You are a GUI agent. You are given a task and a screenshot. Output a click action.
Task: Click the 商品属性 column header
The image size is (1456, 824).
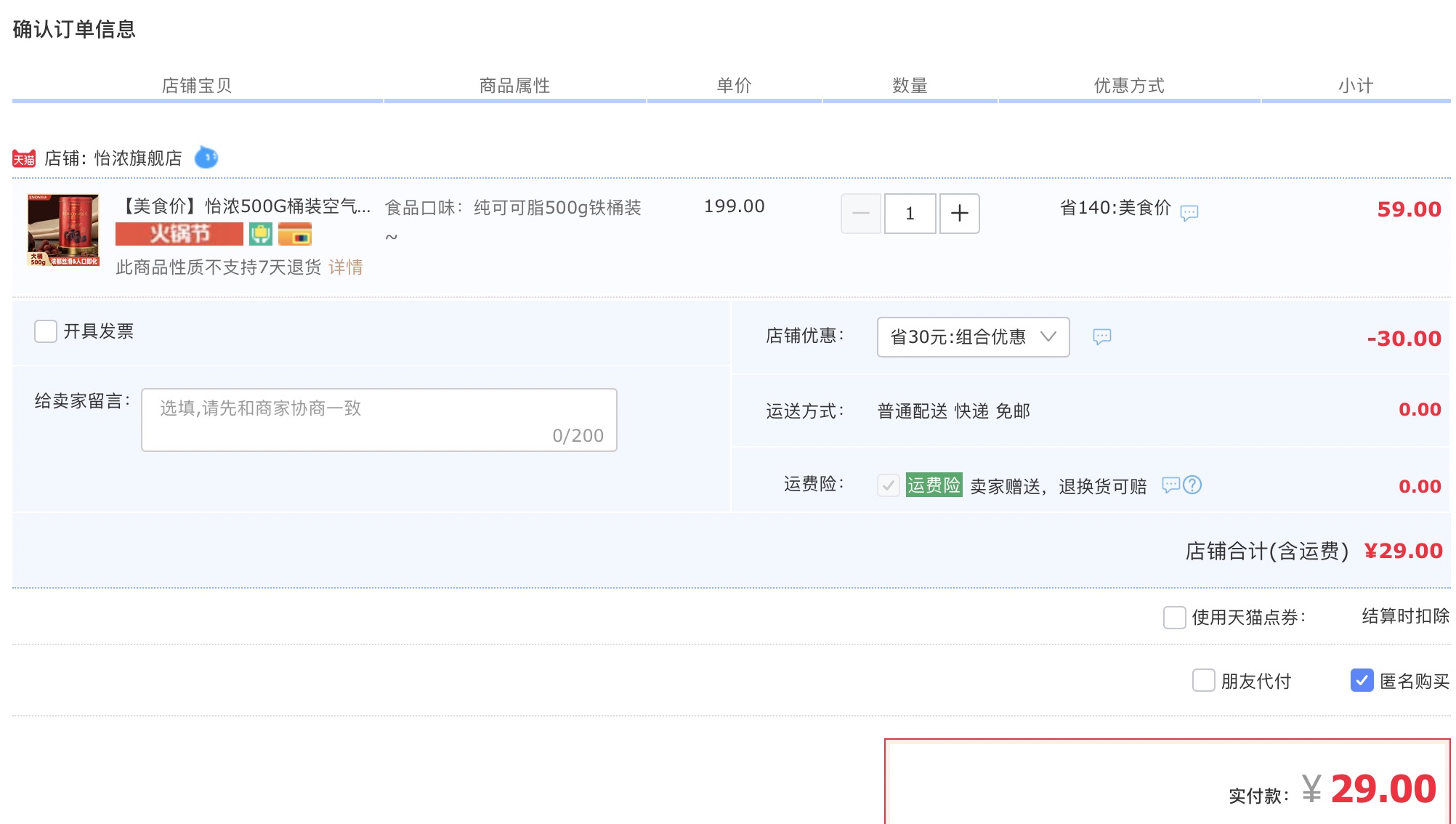pyautogui.click(x=515, y=86)
